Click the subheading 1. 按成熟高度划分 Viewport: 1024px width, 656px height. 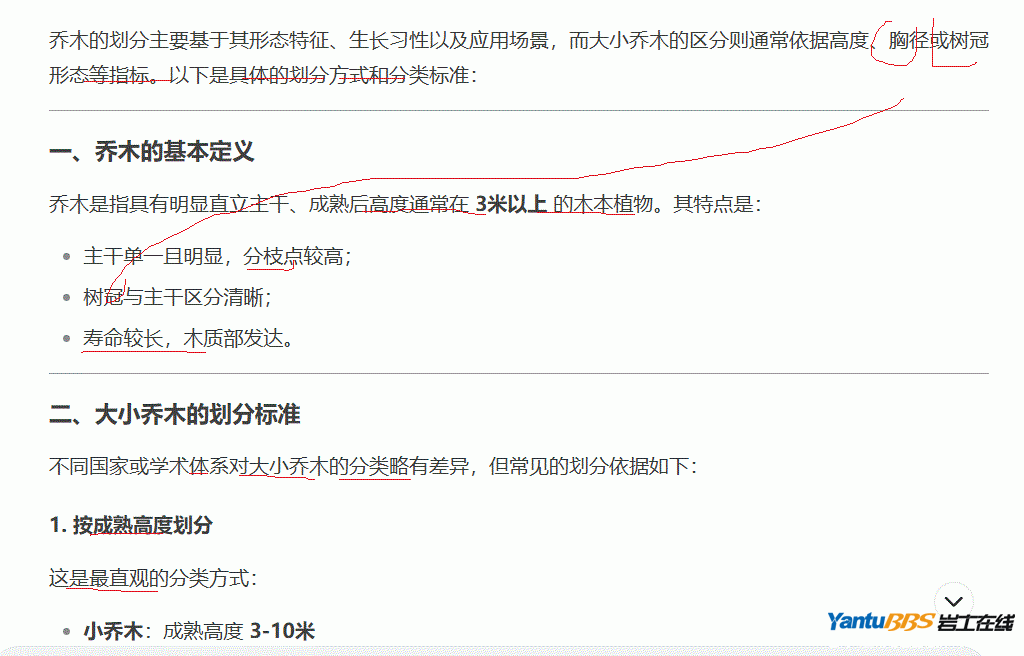(x=130, y=525)
